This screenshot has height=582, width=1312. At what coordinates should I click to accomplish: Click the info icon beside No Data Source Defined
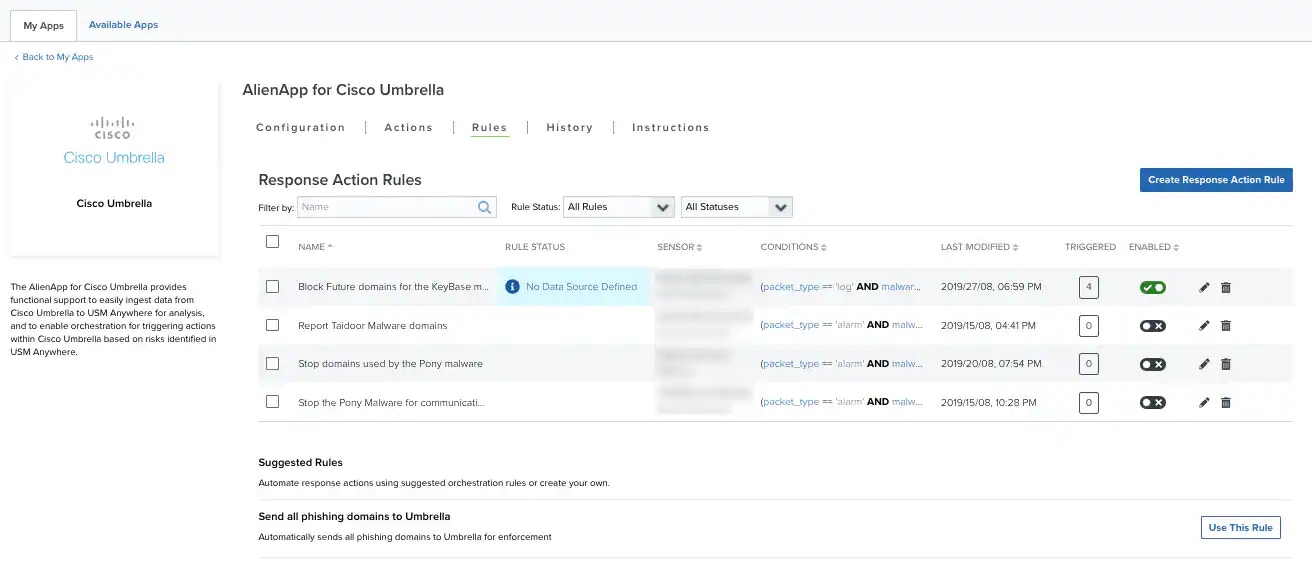coord(512,287)
